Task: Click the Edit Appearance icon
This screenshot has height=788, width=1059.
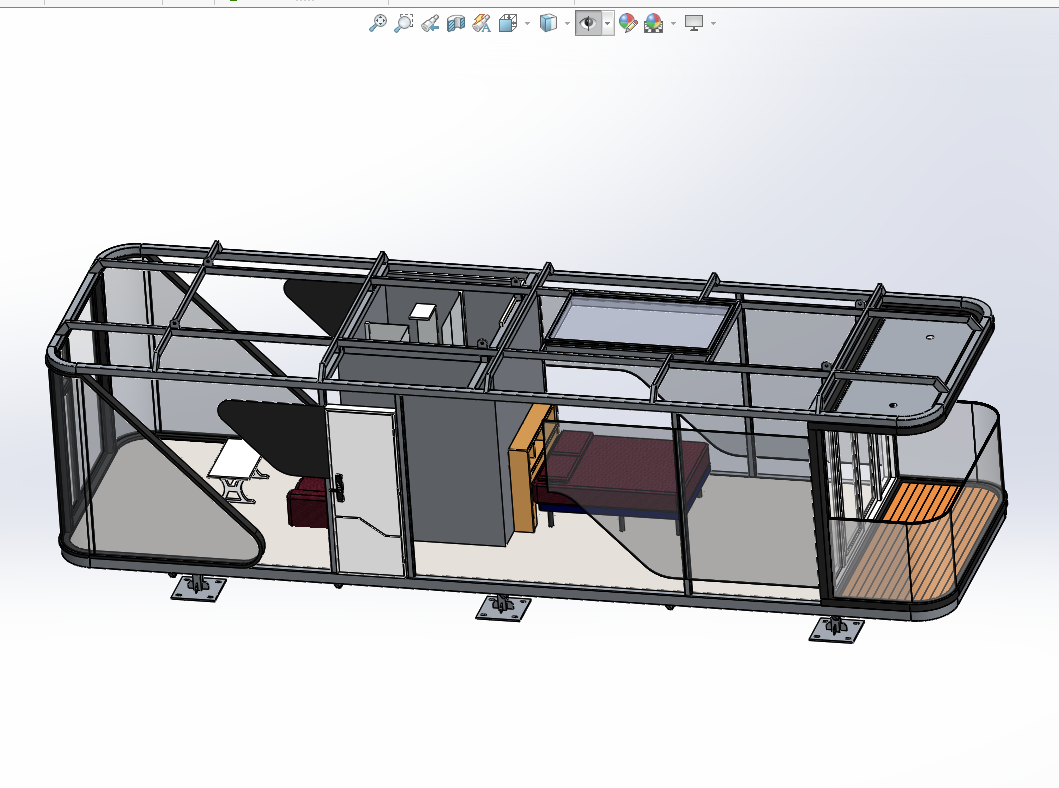Action: pyautogui.click(x=628, y=24)
